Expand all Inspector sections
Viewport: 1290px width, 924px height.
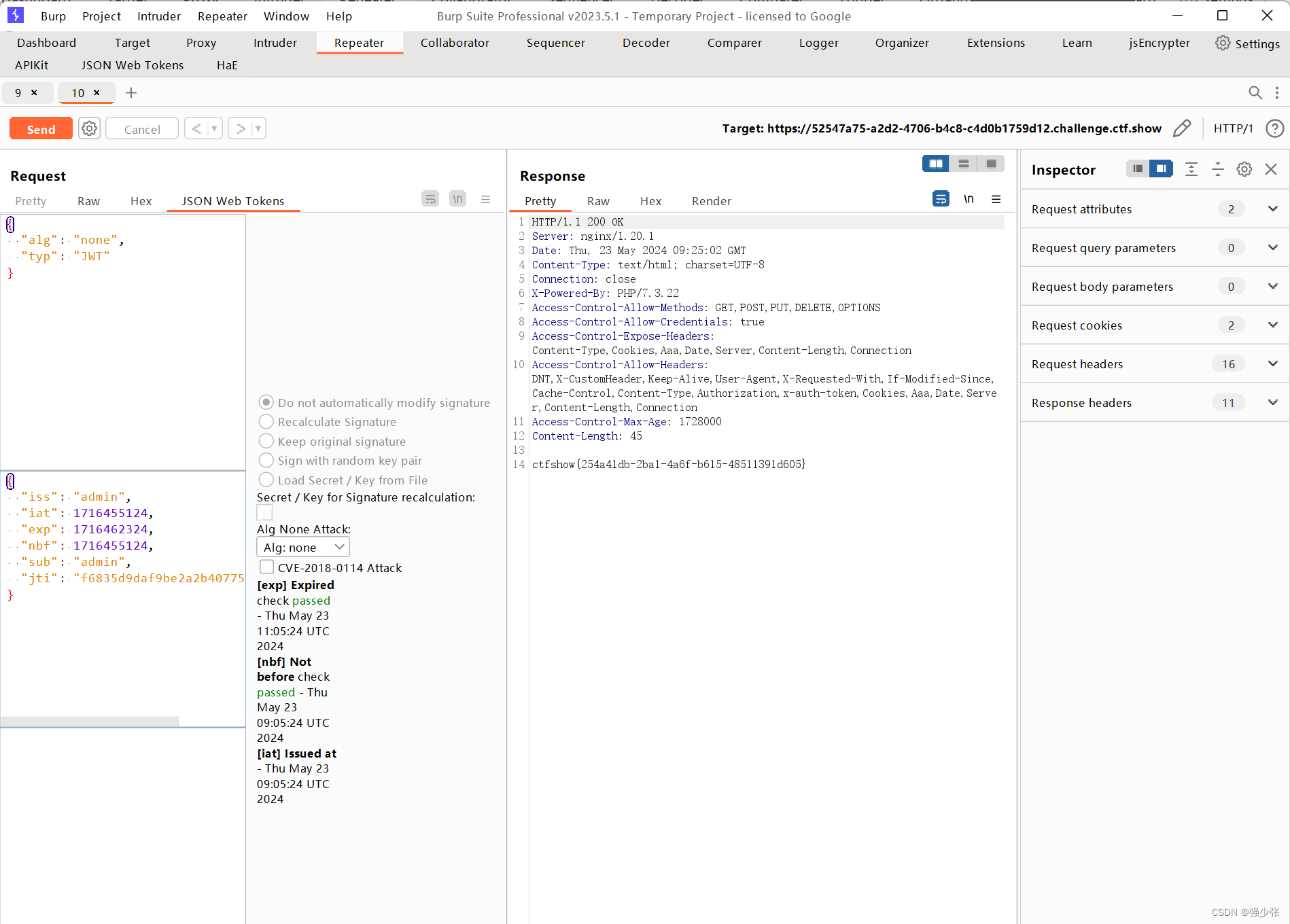click(x=1191, y=169)
